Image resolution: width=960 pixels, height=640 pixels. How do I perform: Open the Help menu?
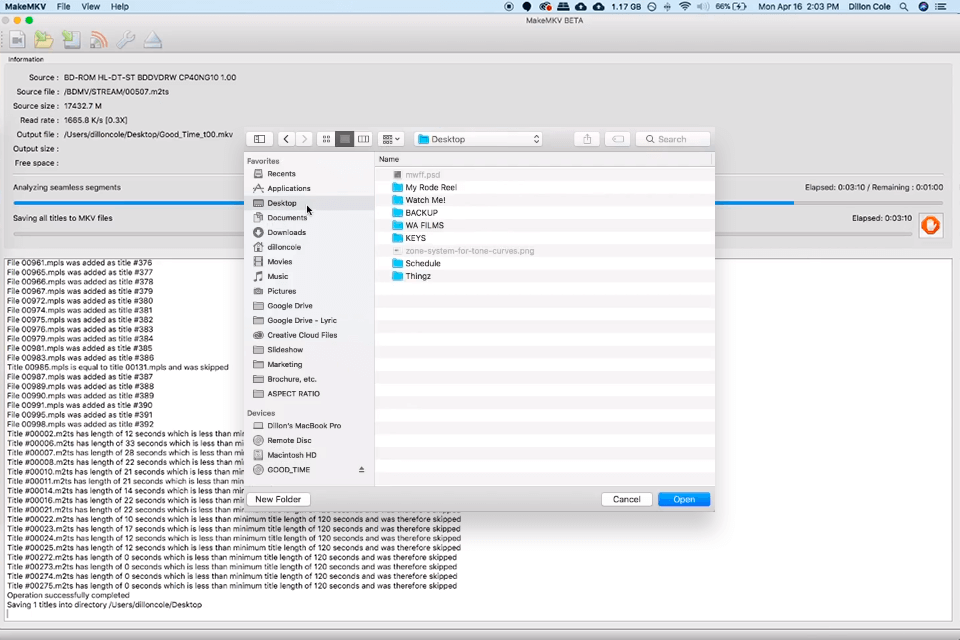(x=119, y=6)
